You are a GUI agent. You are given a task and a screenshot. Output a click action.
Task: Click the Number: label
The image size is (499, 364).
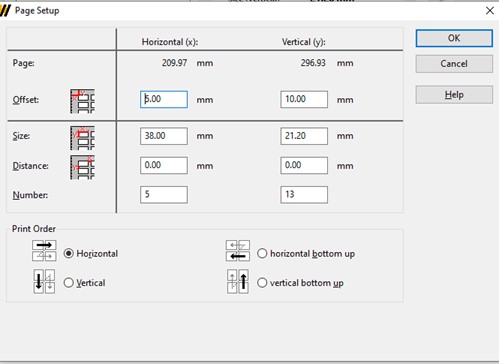30,195
